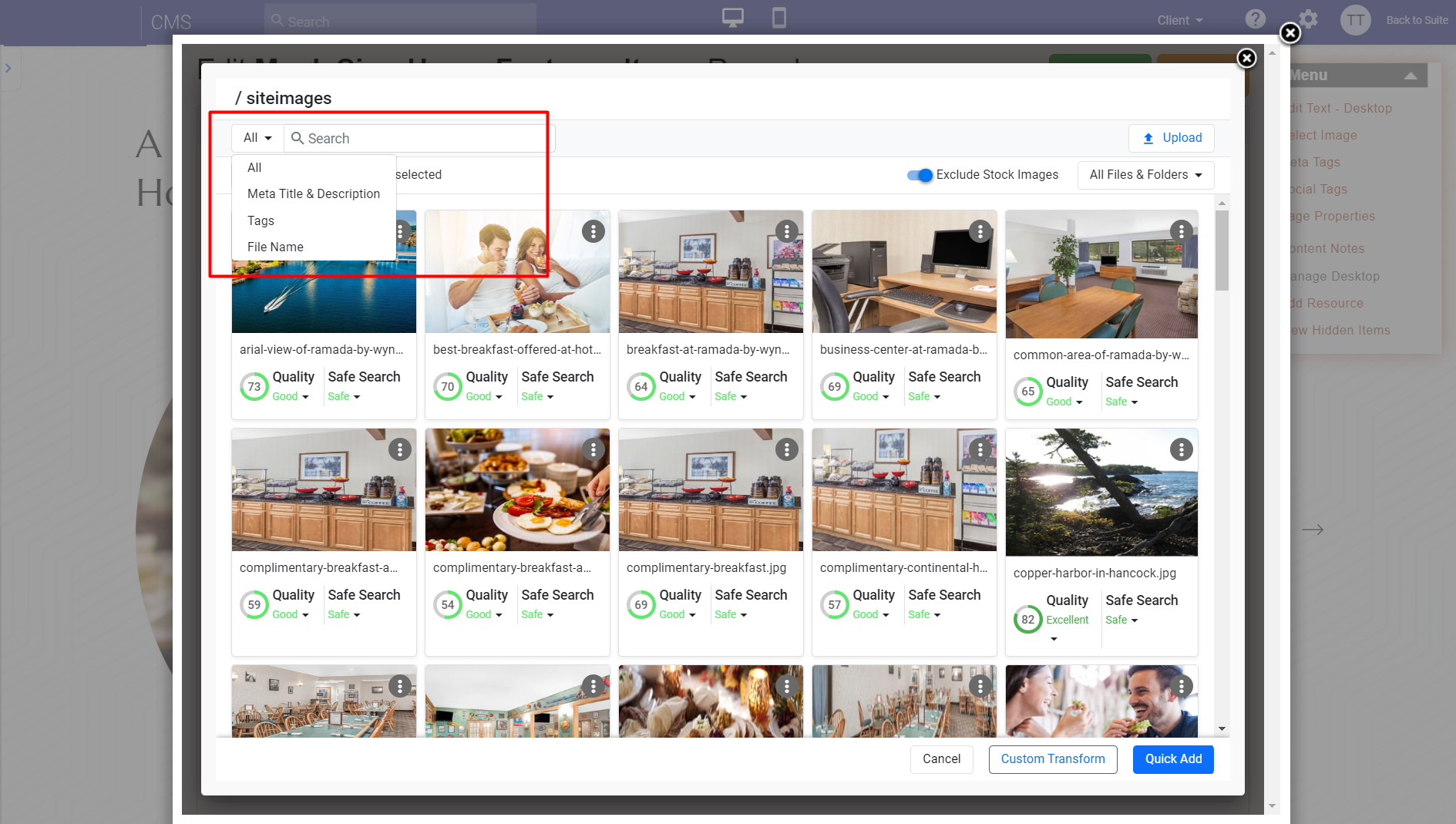Click the quality score 82 circle
The image size is (1456, 824).
click(1027, 619)
